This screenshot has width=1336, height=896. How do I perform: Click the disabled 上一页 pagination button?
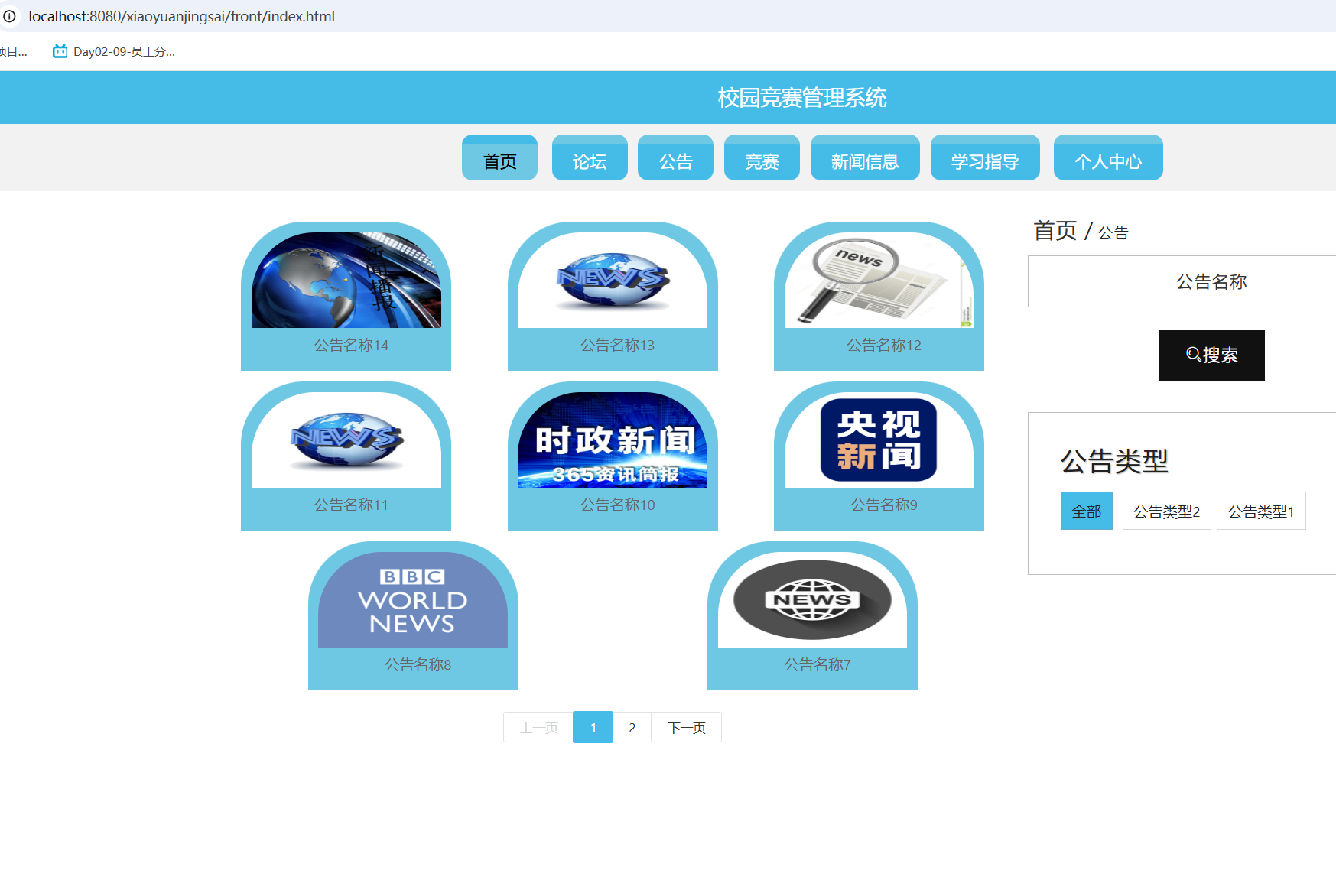point(538,727)
